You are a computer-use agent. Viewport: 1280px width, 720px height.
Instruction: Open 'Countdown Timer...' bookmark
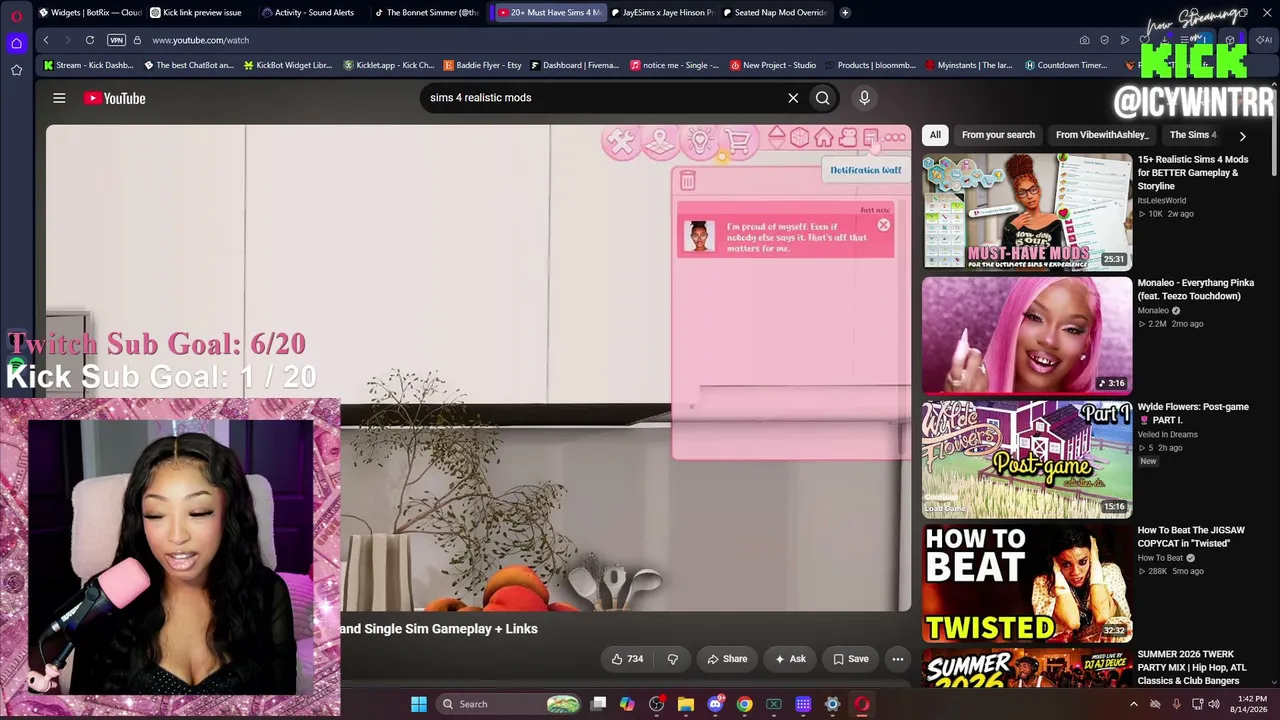tap(1066, 65)
